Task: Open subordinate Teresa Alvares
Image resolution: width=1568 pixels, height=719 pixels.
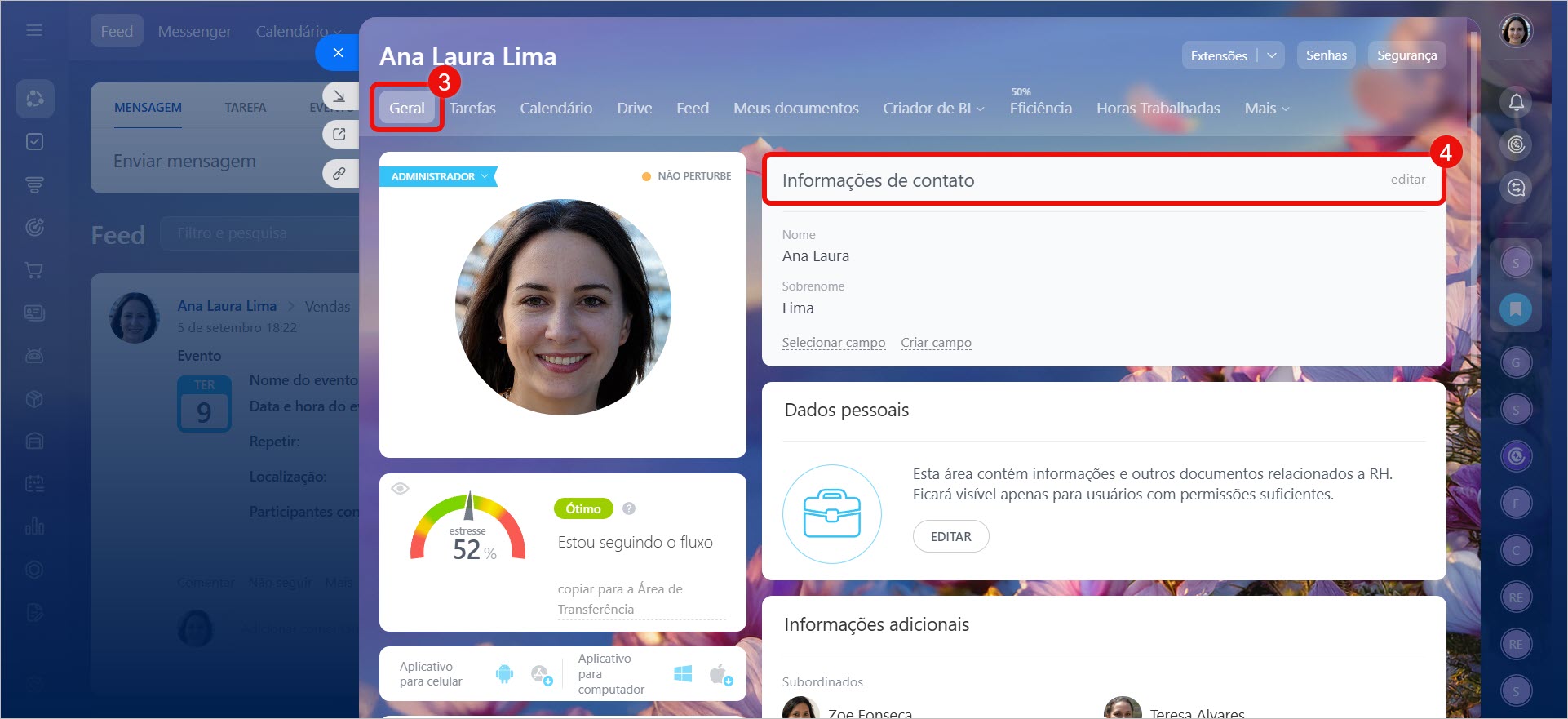Action: pyautogui.click(x=1197, y=713)
